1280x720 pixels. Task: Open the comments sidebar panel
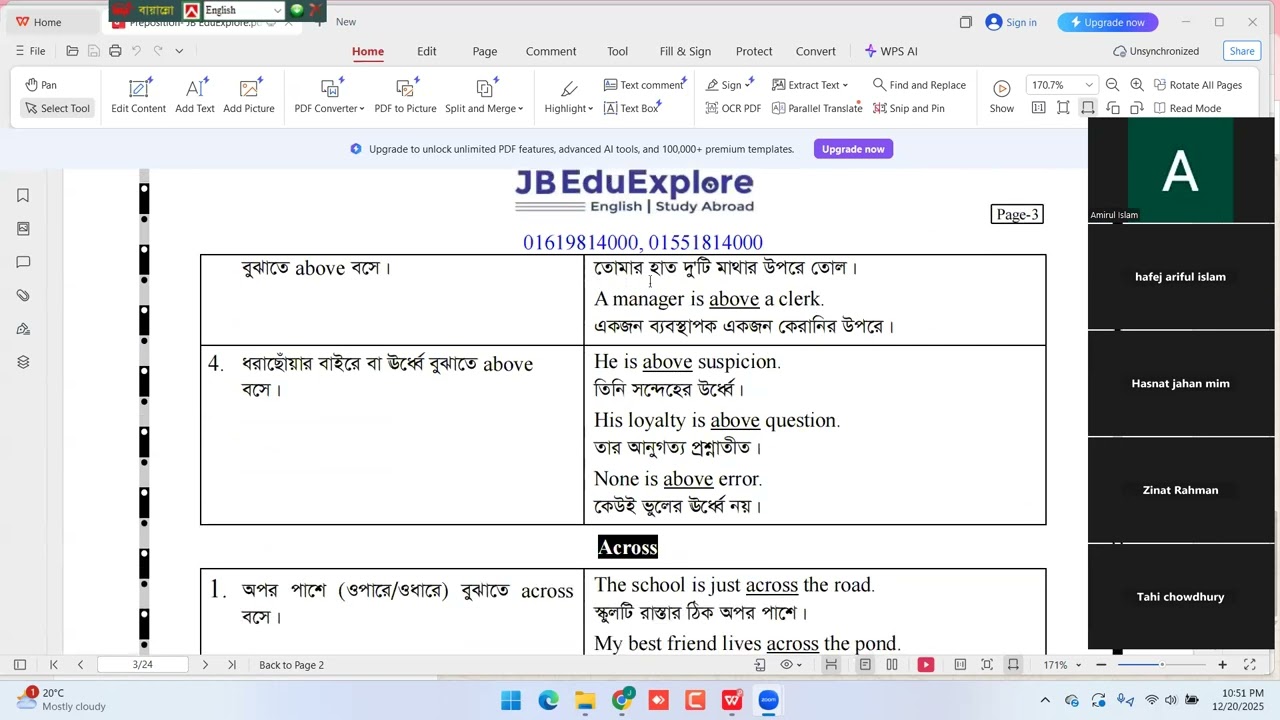pyautogui.click(x=23, y=262)
